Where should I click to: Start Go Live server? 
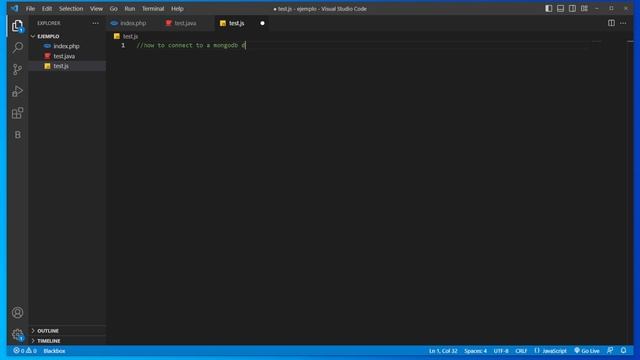pos(587,351)
